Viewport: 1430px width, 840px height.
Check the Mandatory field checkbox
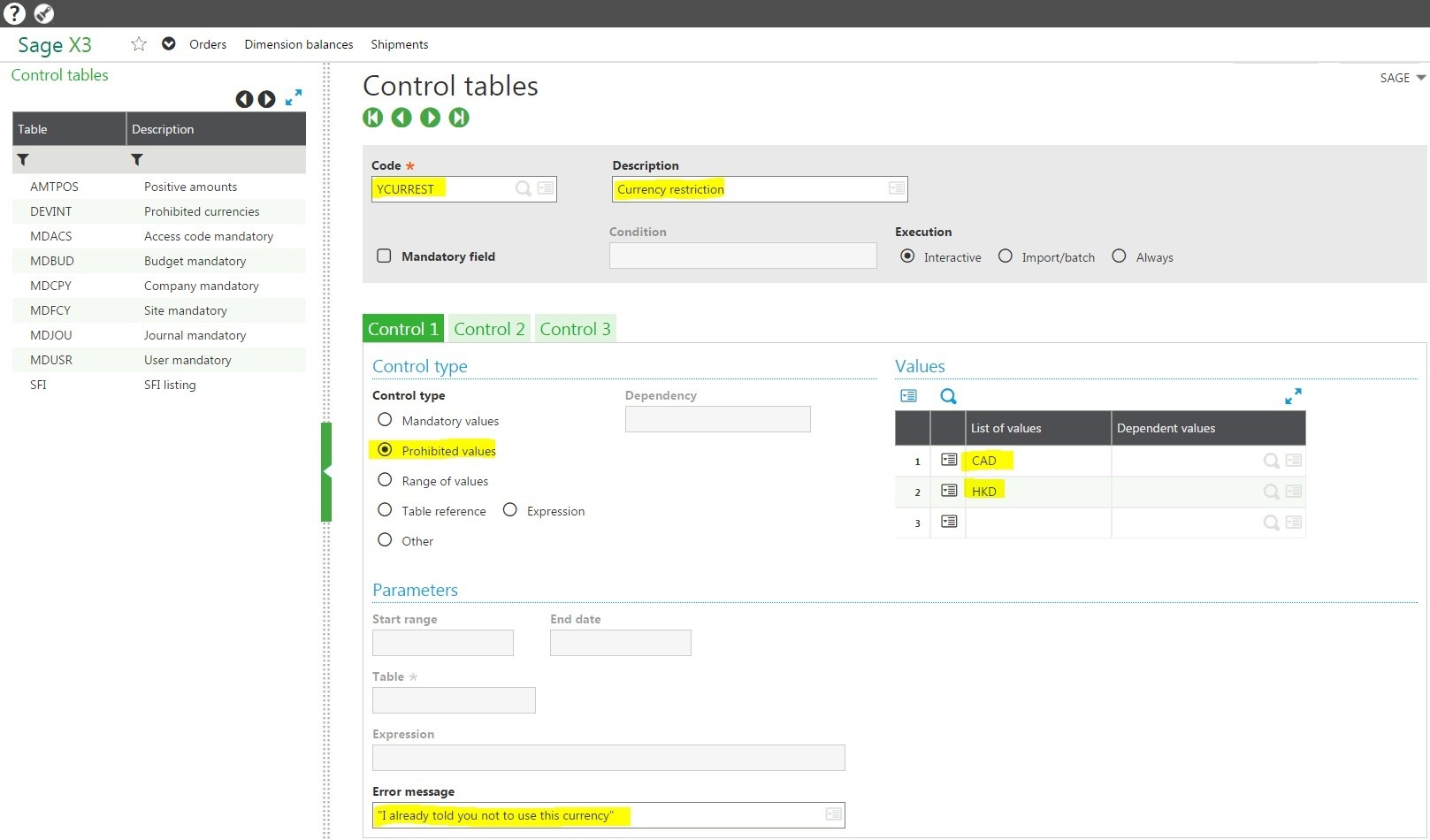click(384, 256)
